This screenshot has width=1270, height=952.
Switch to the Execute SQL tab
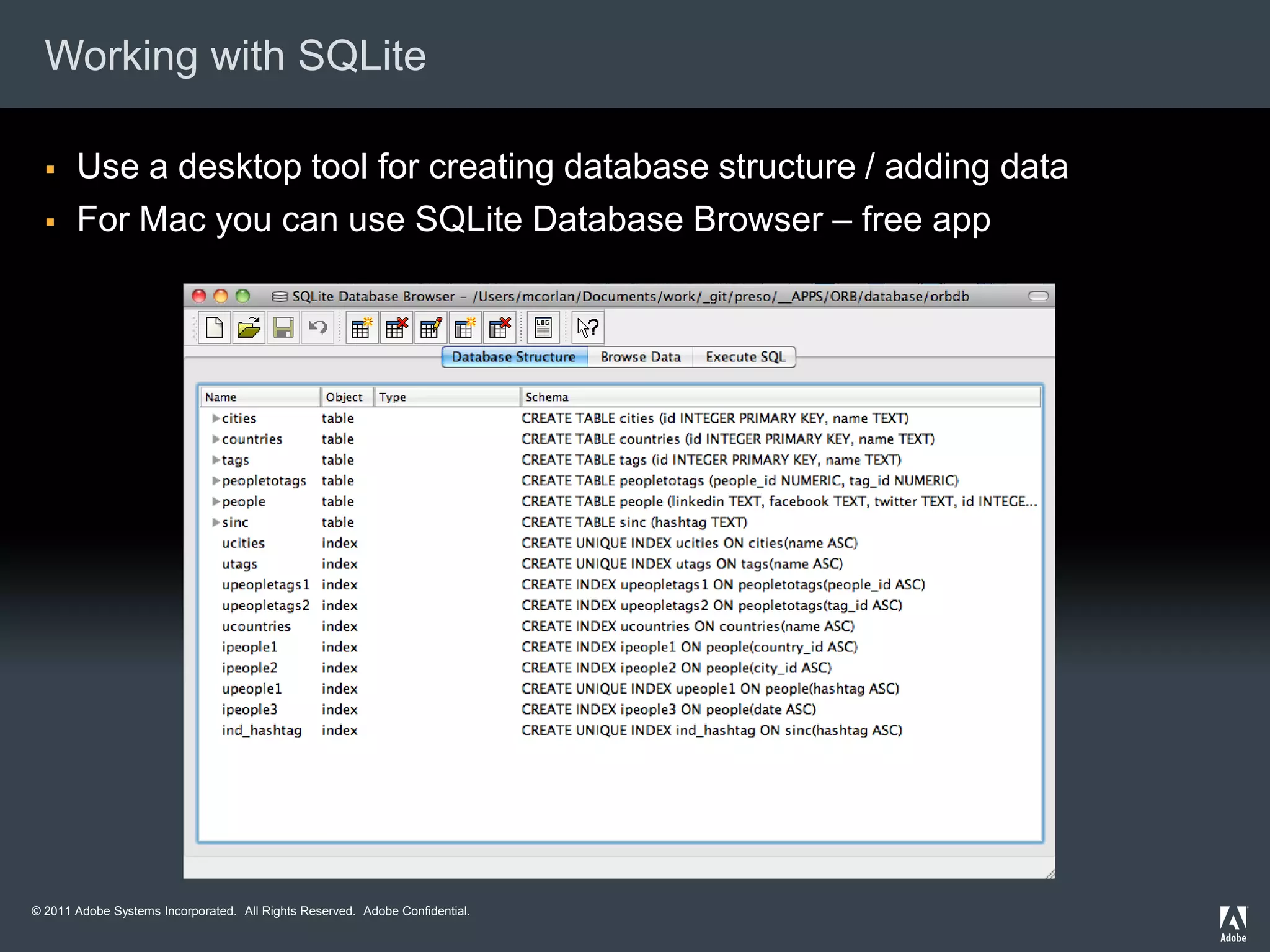(x=745, y=357)
